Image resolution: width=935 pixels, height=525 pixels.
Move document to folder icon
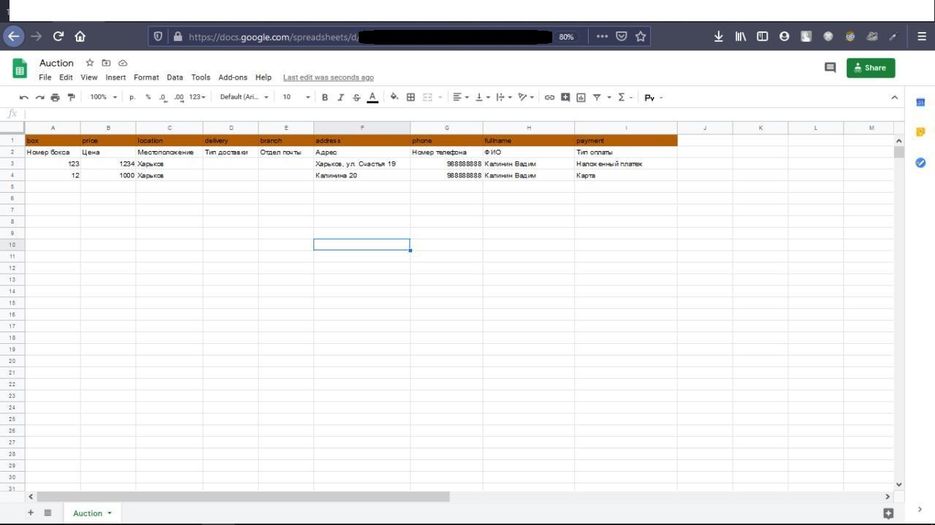point(106,63)
